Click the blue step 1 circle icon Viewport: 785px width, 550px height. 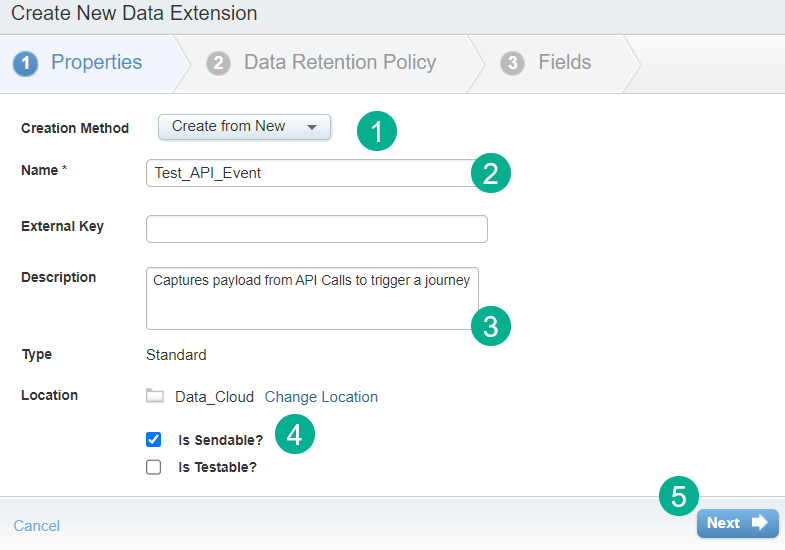click(26, 63)
